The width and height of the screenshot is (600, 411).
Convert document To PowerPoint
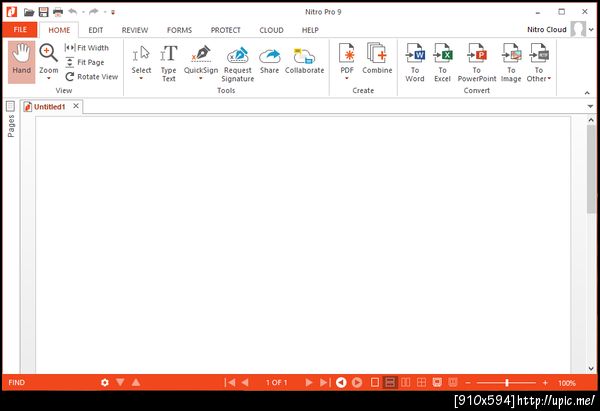click(x=477, y=62)
